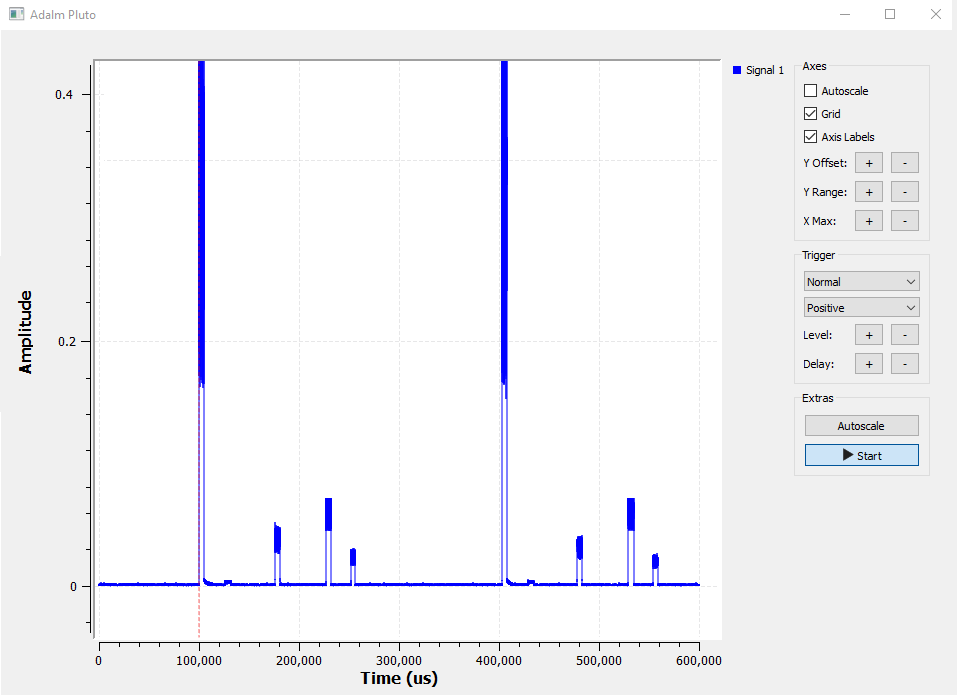Toggle the Axis Labels checkbox
The image size is (957, 695).
[811, 137]
